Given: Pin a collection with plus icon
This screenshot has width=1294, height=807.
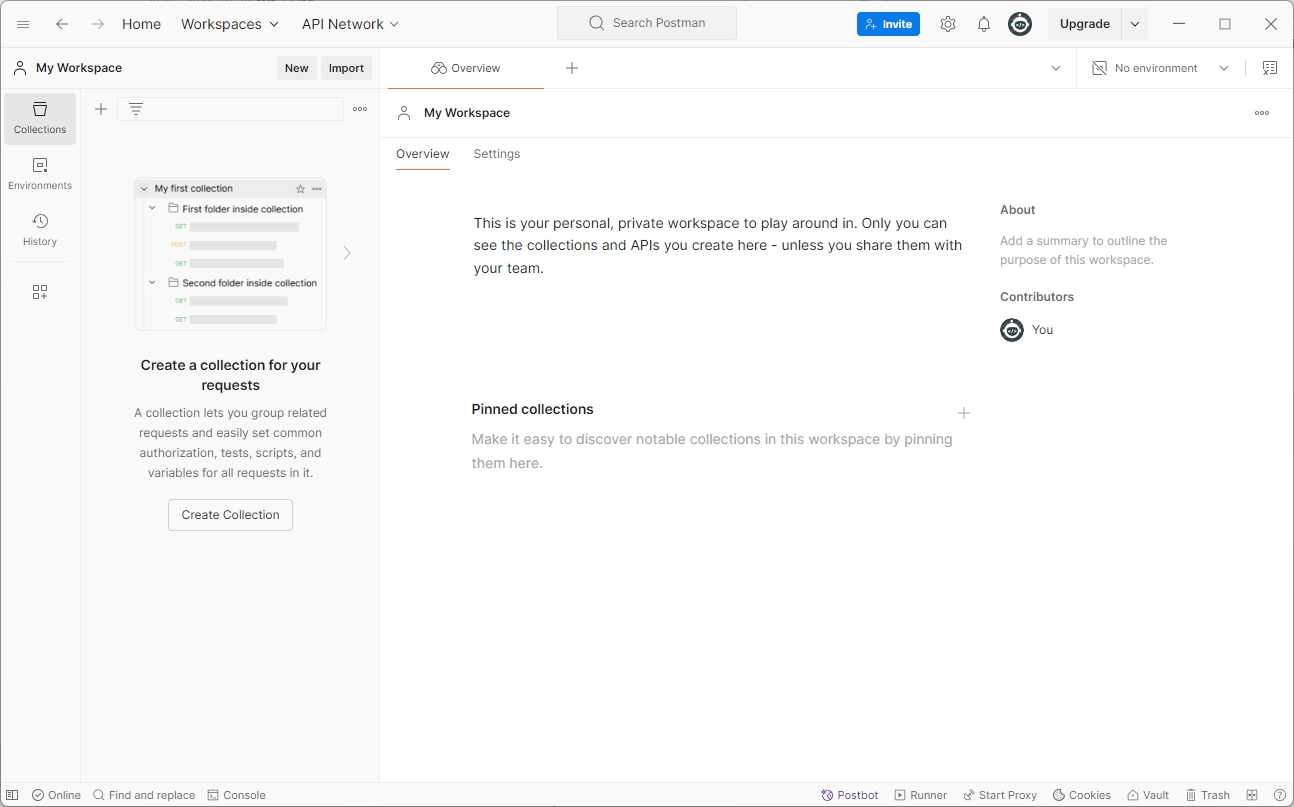Looking at the screenshot, I should click(964, 413).
